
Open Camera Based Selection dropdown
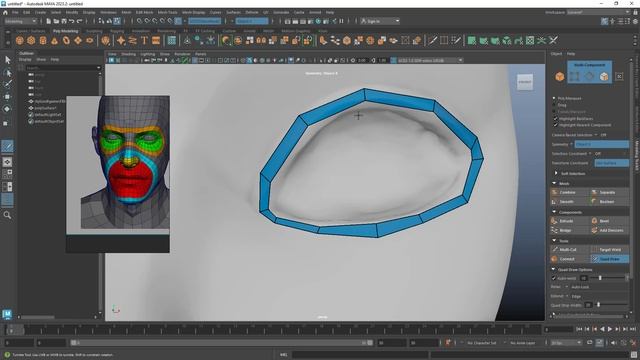coord(596,135)
